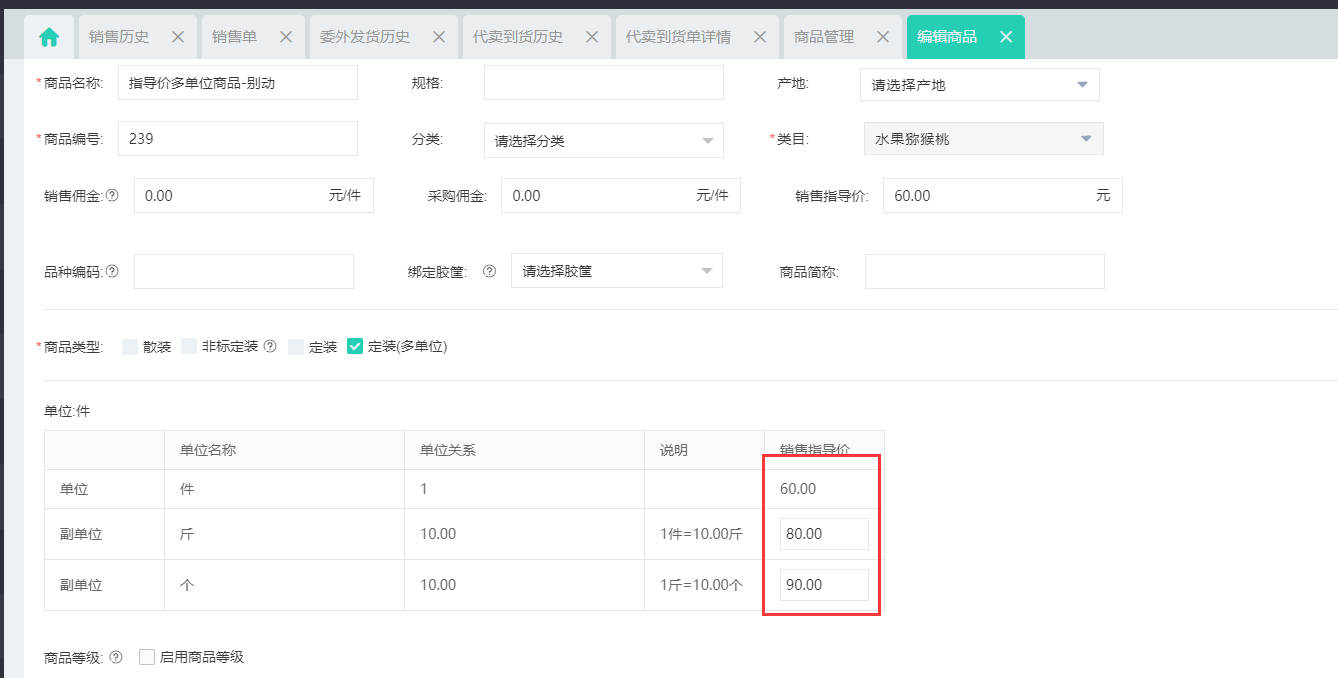This screenshot has height=678, width=1338.
Task: Check the 定装 product type
Action: (296, 347)
